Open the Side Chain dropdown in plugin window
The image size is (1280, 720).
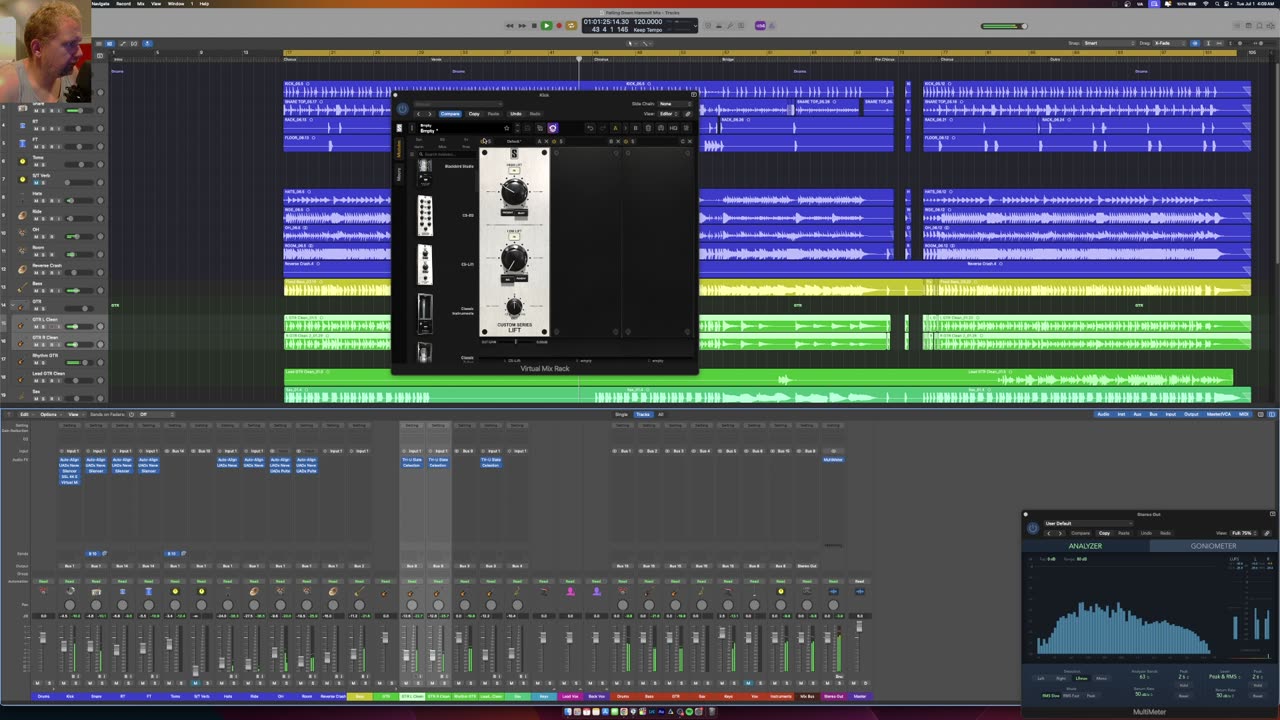(674, 104)
